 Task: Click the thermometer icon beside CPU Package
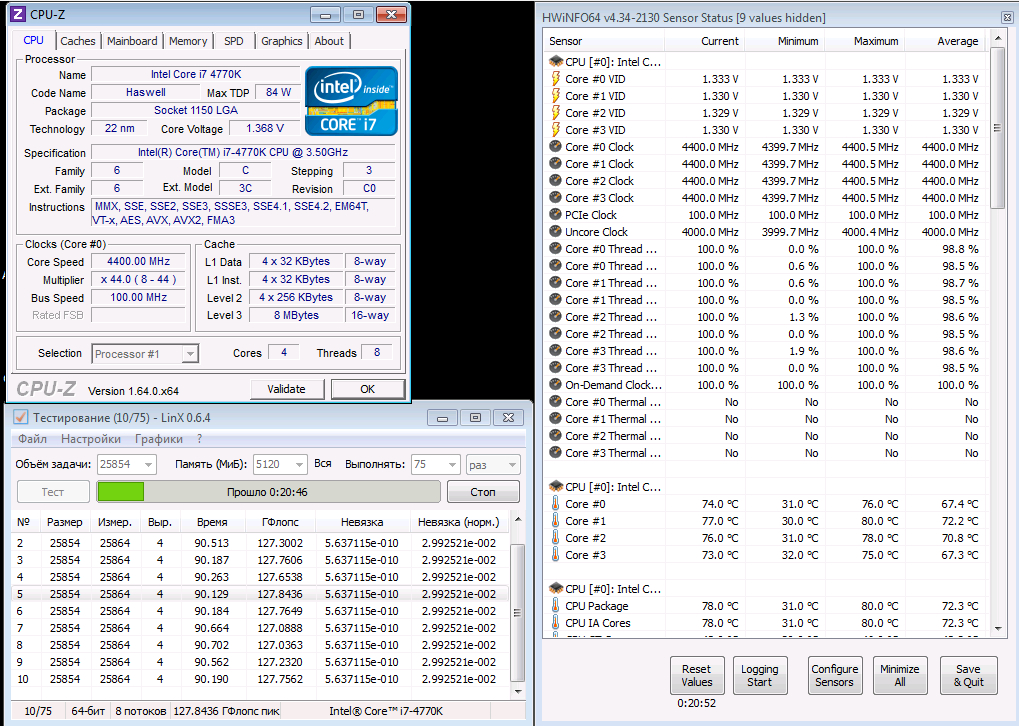point(556,605)
